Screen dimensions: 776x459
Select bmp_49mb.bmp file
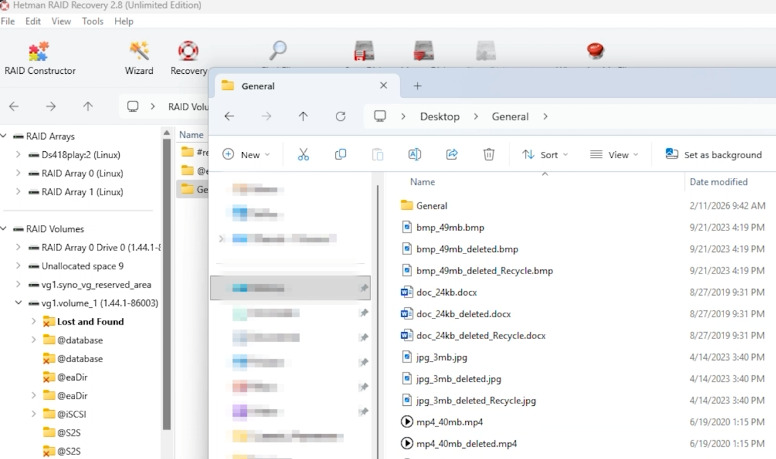[450, 227]
